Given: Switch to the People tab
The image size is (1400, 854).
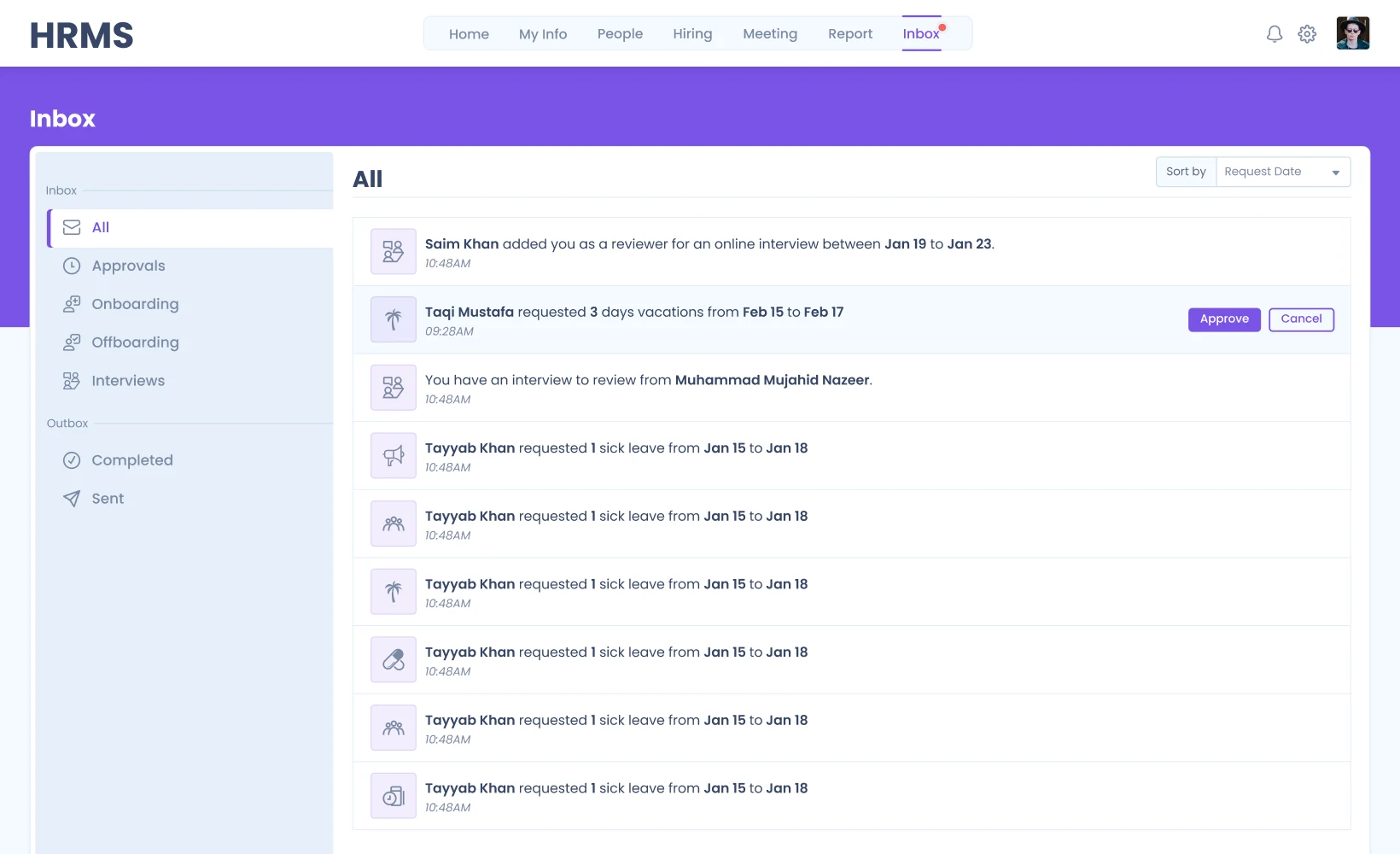Looking at the screenshot, I should (x=620, y=34).
